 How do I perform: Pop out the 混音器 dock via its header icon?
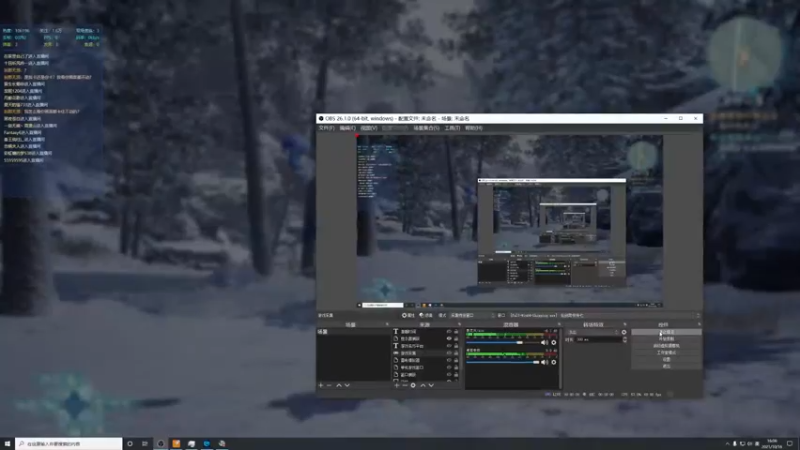tap(559, 324)
